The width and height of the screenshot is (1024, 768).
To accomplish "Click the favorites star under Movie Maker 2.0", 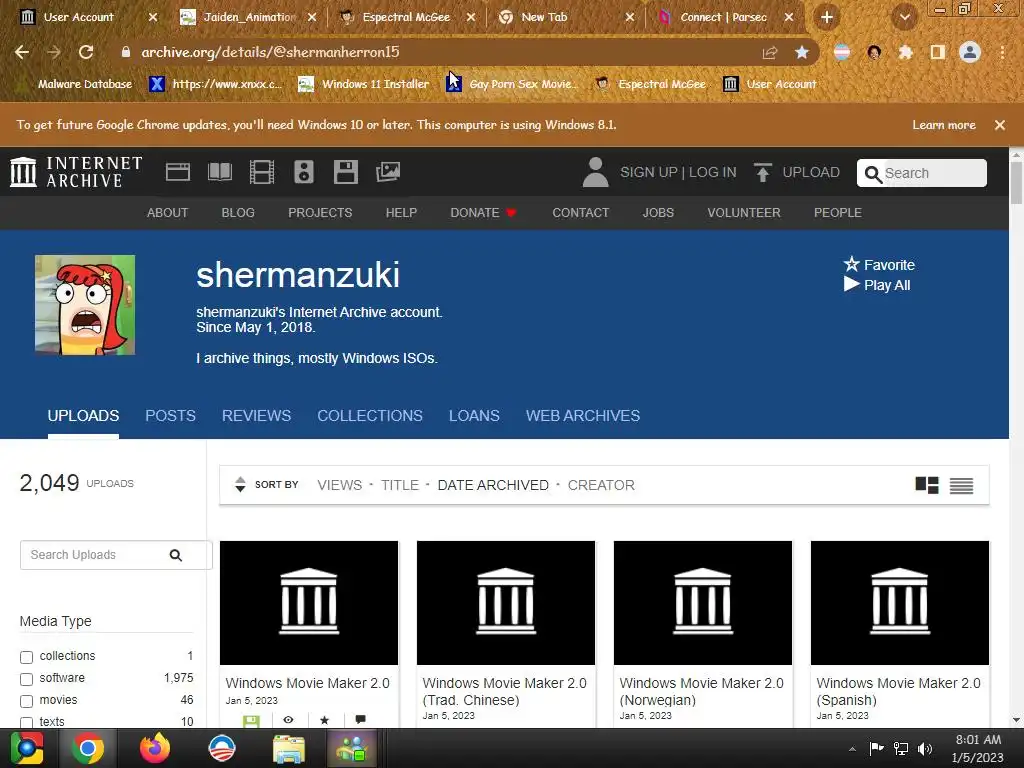I will [x=325, y=720].
